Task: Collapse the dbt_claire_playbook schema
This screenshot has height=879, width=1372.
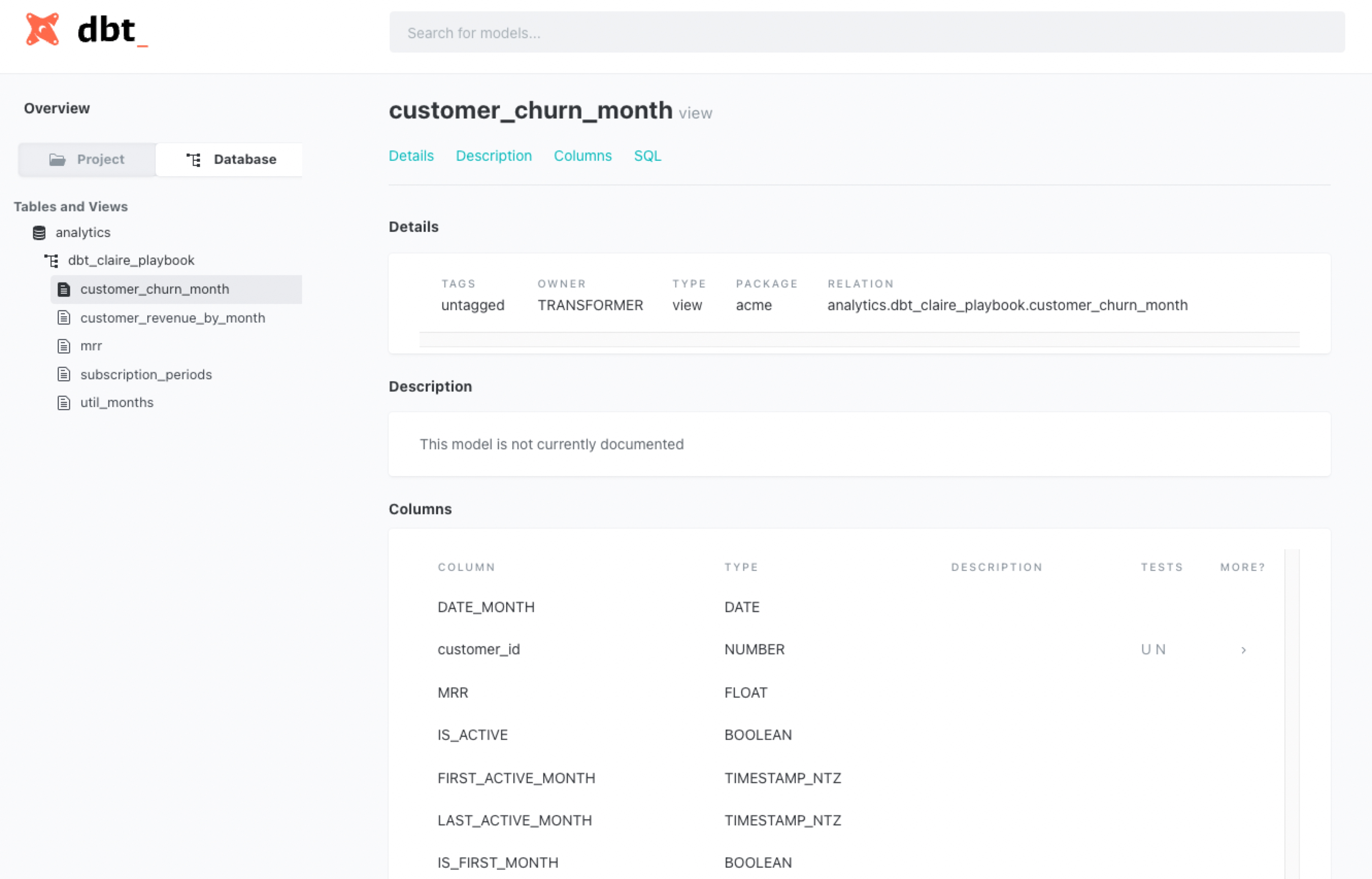Action: pyautogui.click(x=131, y=260)
